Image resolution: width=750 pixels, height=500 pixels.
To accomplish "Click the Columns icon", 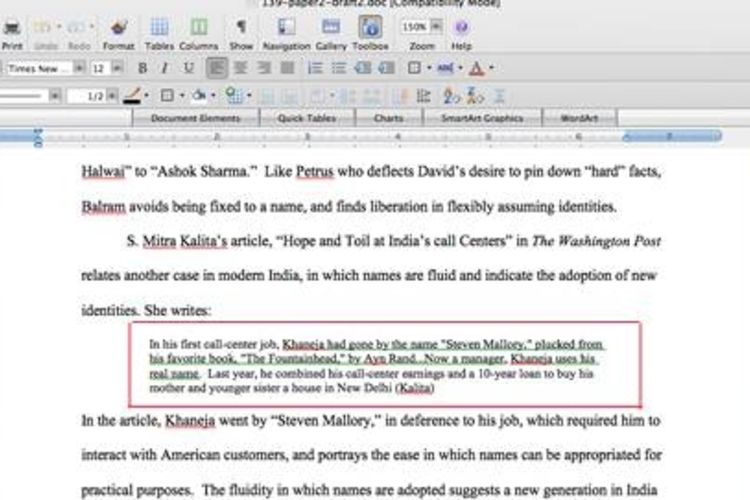I will tap(198, 28).
